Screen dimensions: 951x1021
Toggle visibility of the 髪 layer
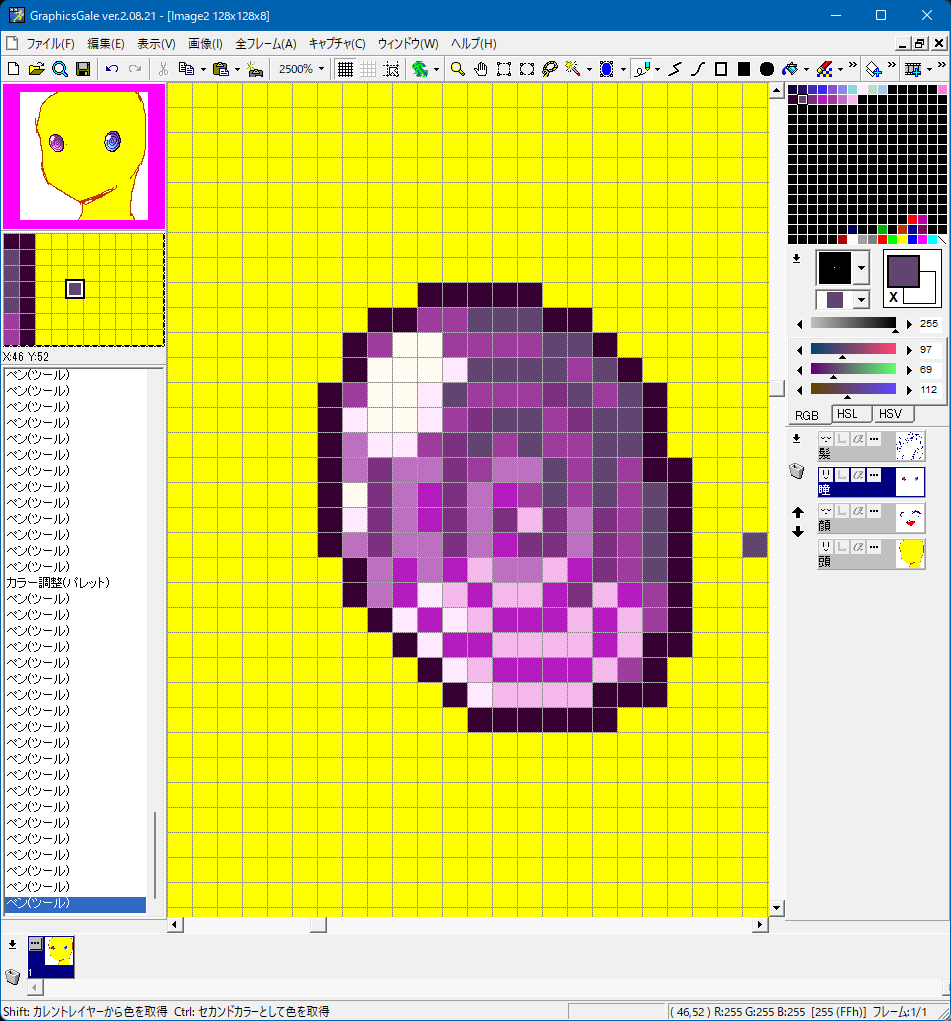click(826, 440)
